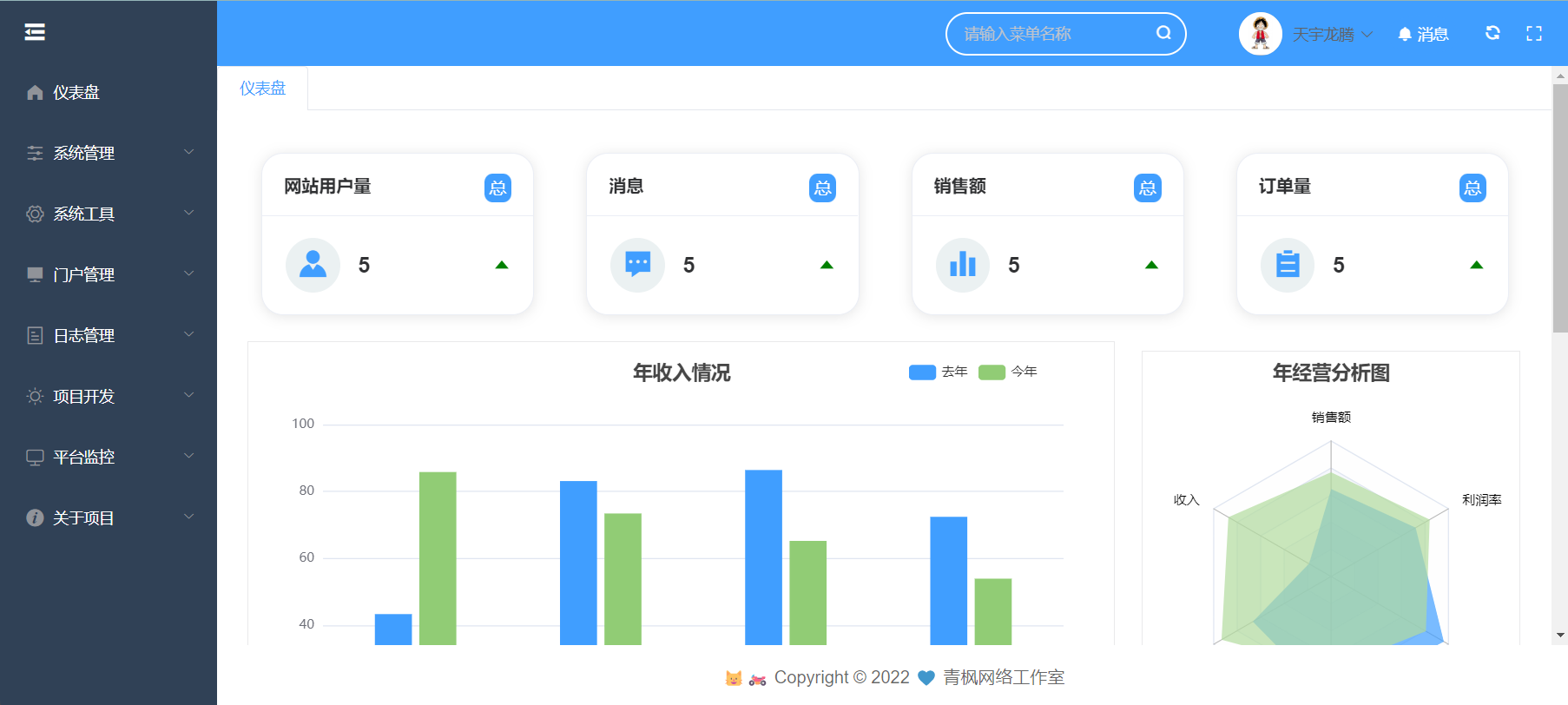The image size is (1568, 705).
Task: Open the 天宇龙腾 user dropdown
Action: pos(1332,34)
